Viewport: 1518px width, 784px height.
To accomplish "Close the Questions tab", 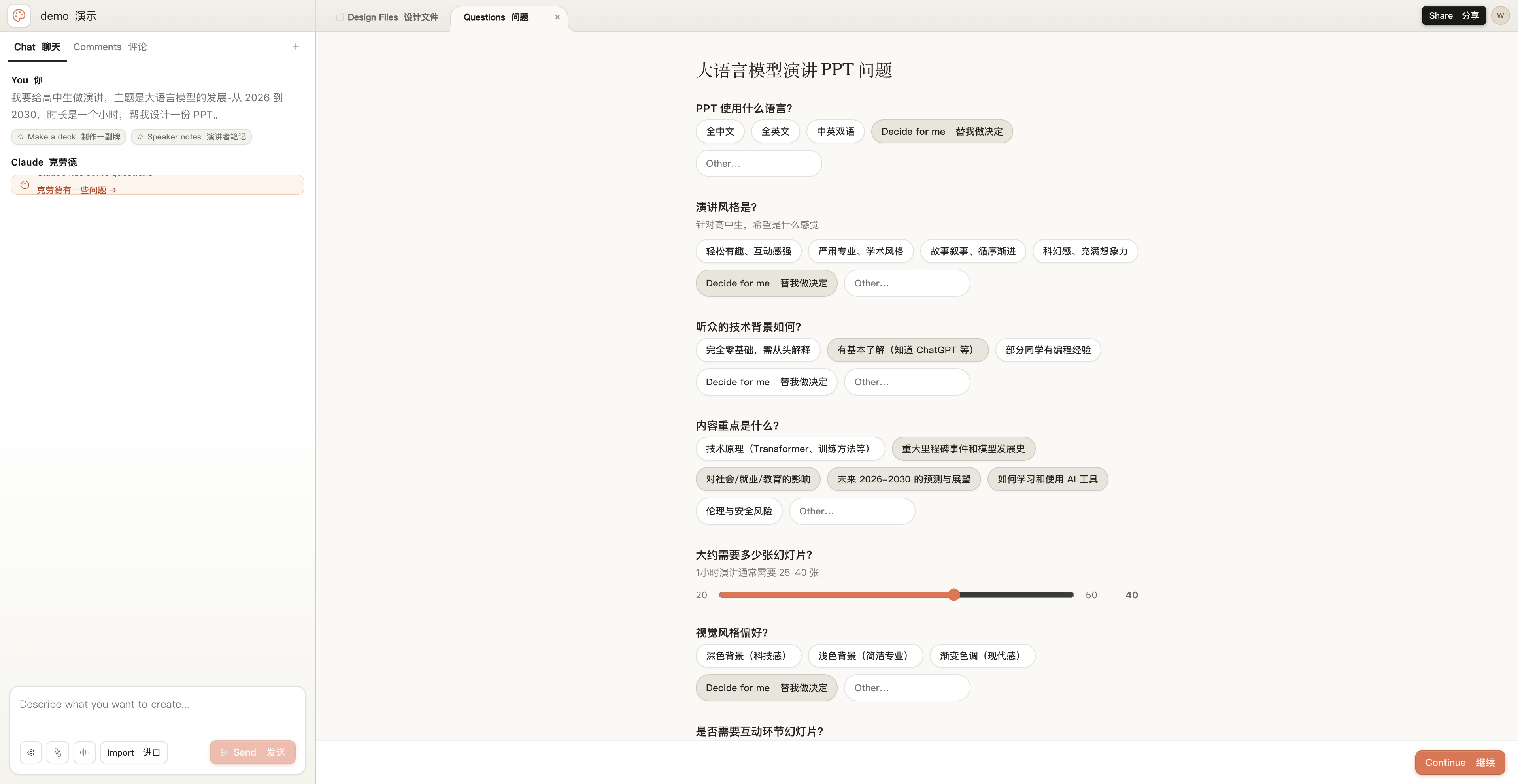I will point(557,17).
